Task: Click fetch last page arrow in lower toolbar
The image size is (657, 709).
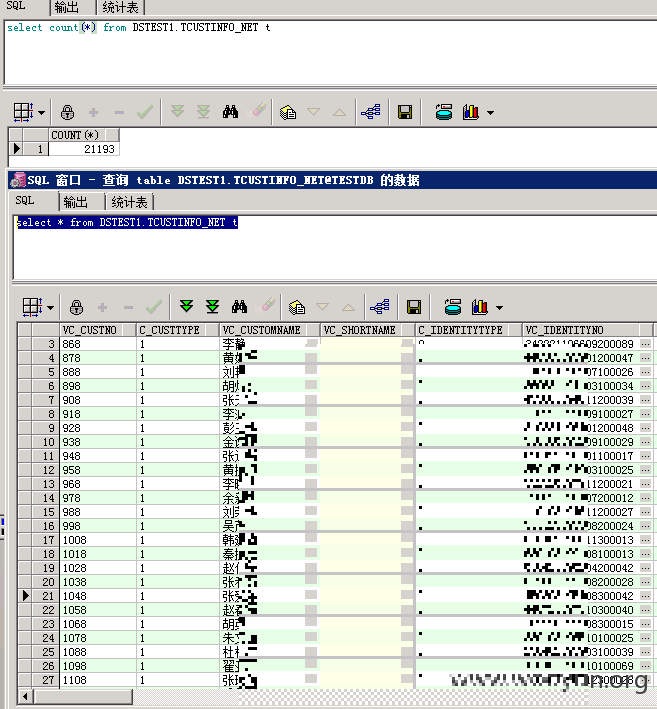Action: click(213, 307)
